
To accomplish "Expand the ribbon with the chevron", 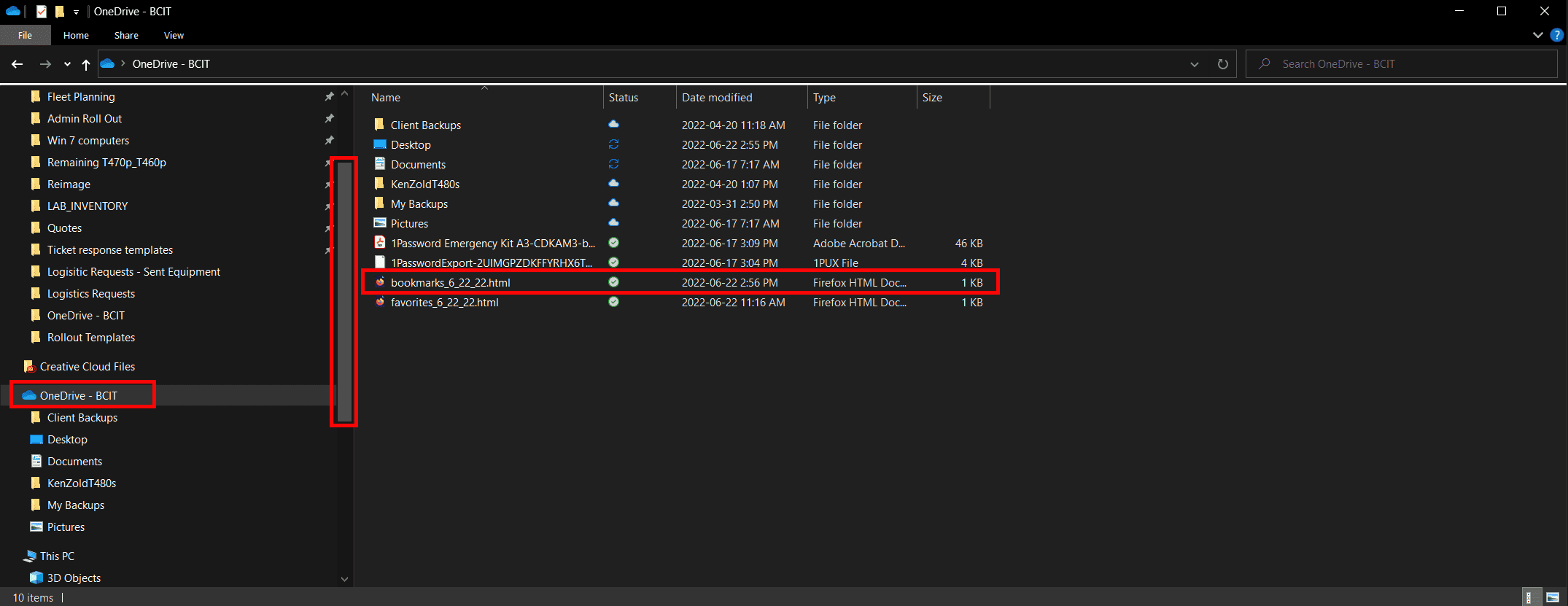I will (1537, 35).
